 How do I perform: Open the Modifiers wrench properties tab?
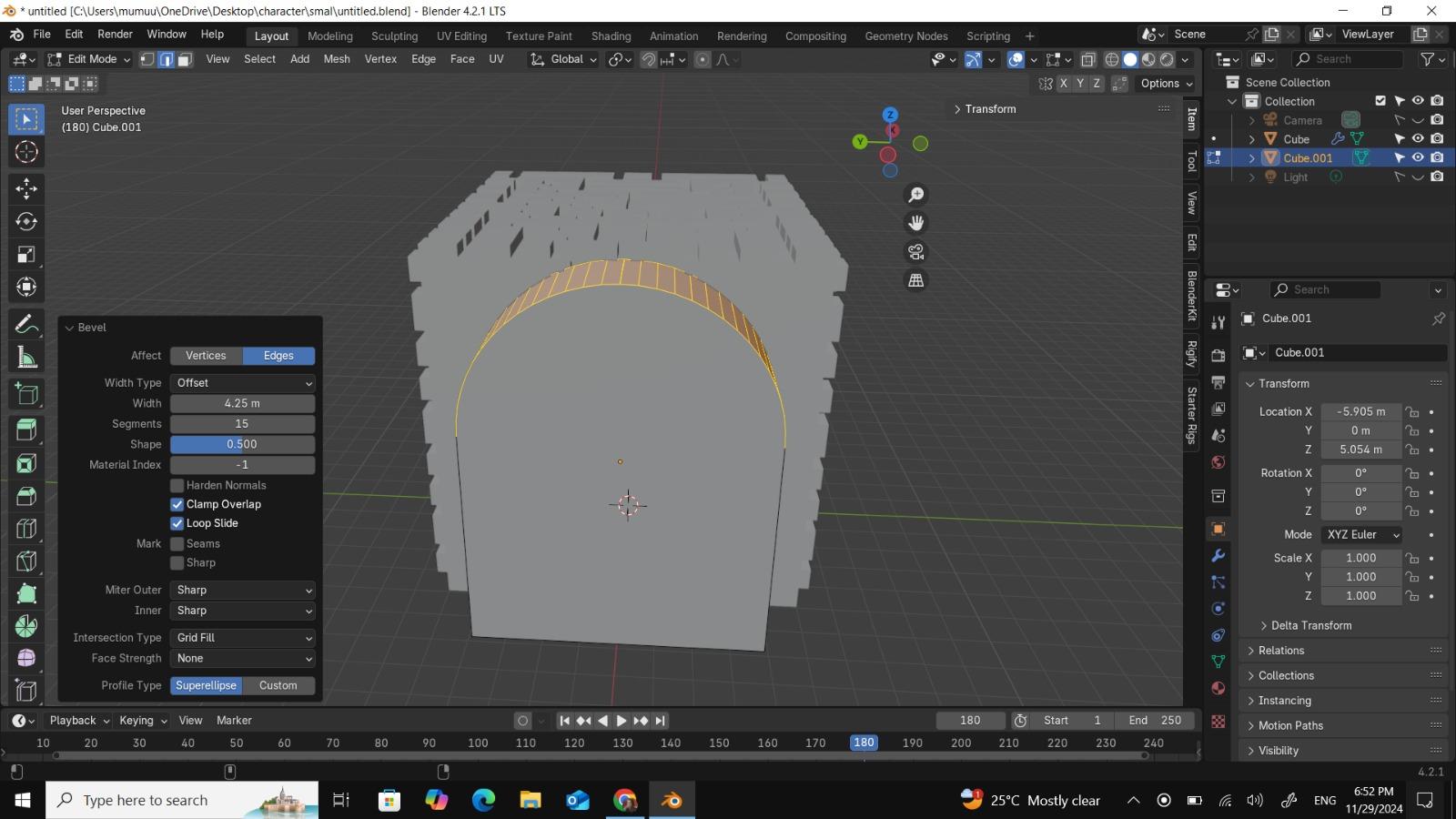(x=1218, y=555)
